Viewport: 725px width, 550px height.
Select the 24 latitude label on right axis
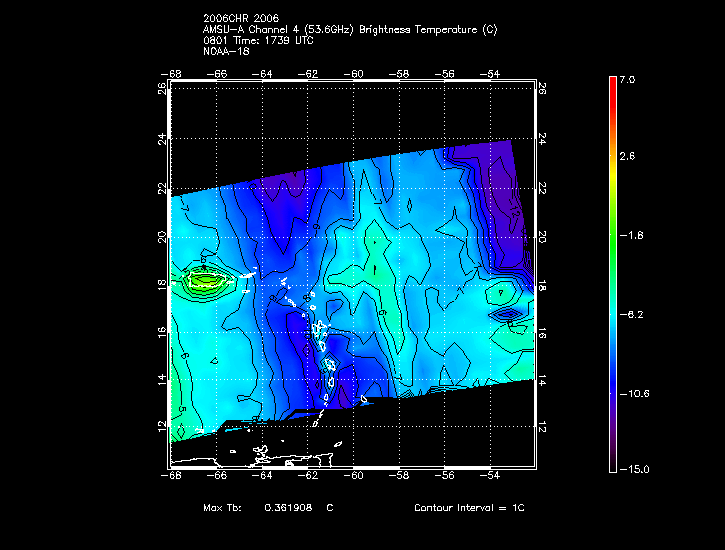(543, 139)
